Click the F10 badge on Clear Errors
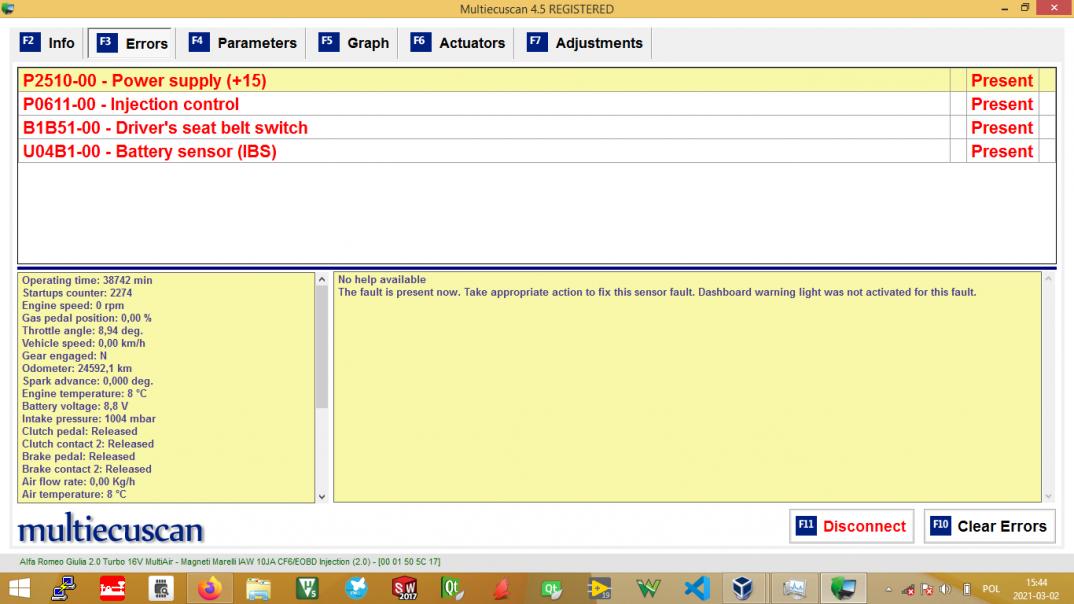1074x604 pixels. pos(940,526)
